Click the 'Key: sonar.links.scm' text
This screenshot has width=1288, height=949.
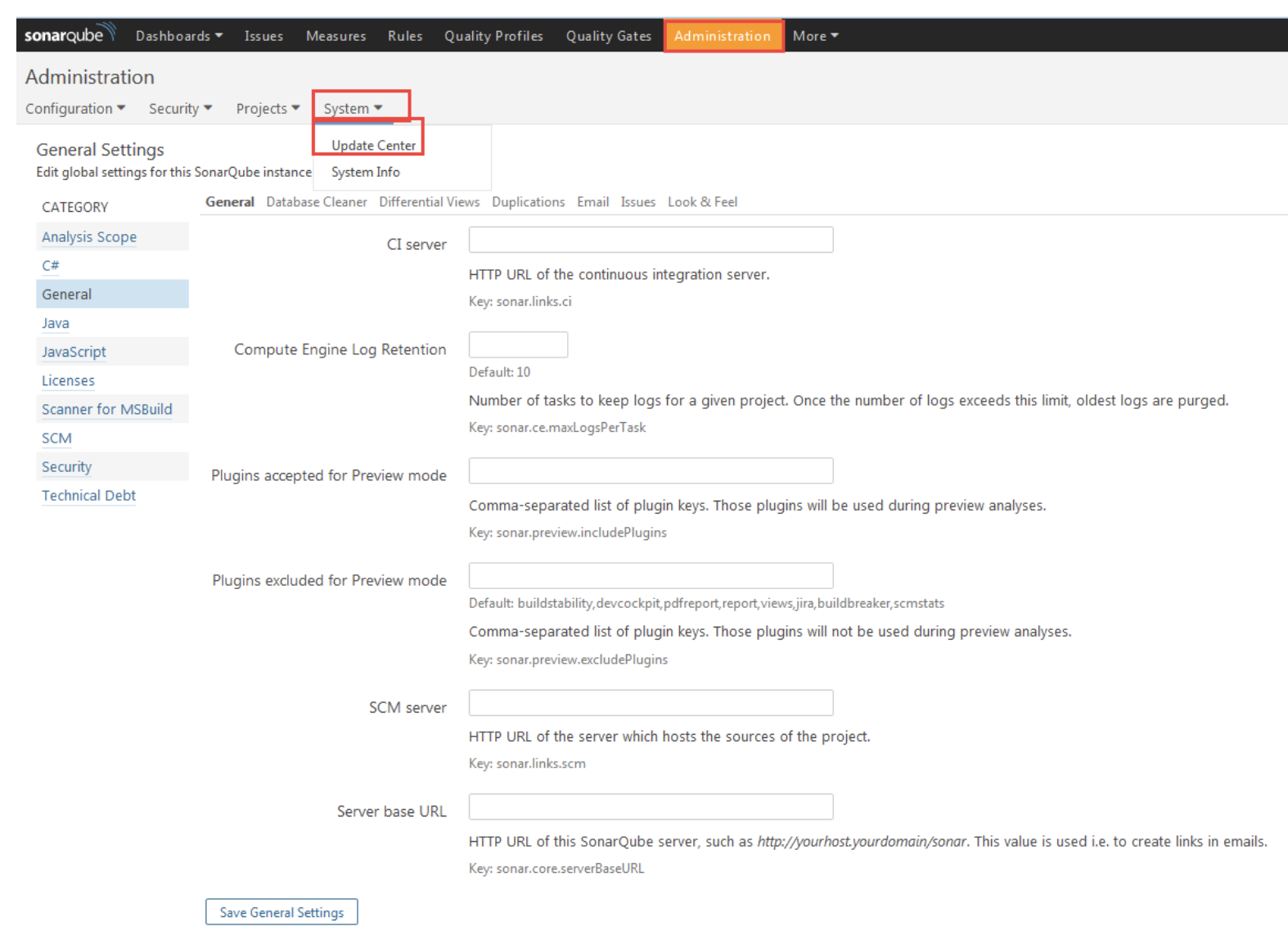(527, 763)
